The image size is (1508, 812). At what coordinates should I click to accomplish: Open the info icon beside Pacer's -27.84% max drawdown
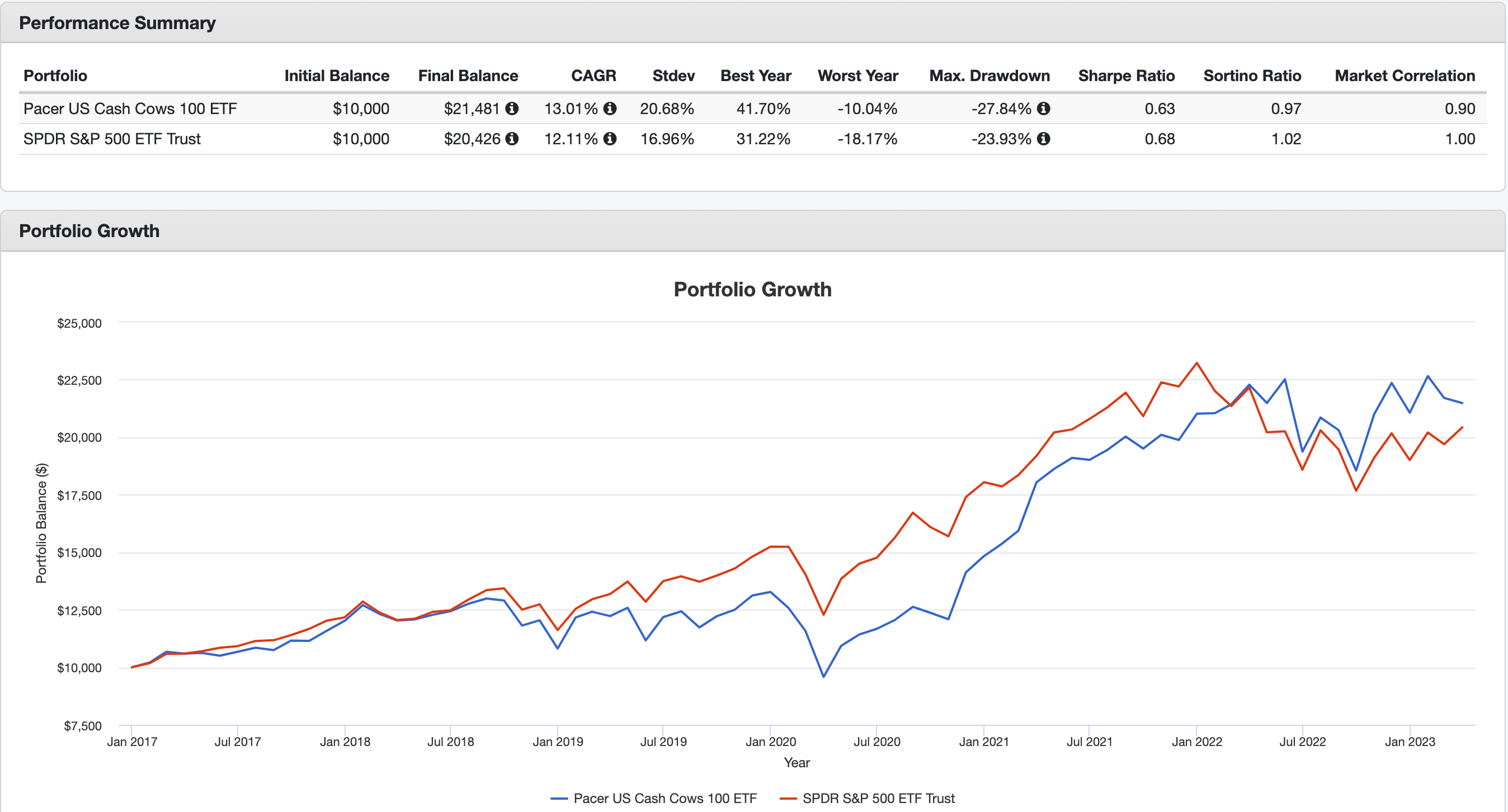[1044, 108]
